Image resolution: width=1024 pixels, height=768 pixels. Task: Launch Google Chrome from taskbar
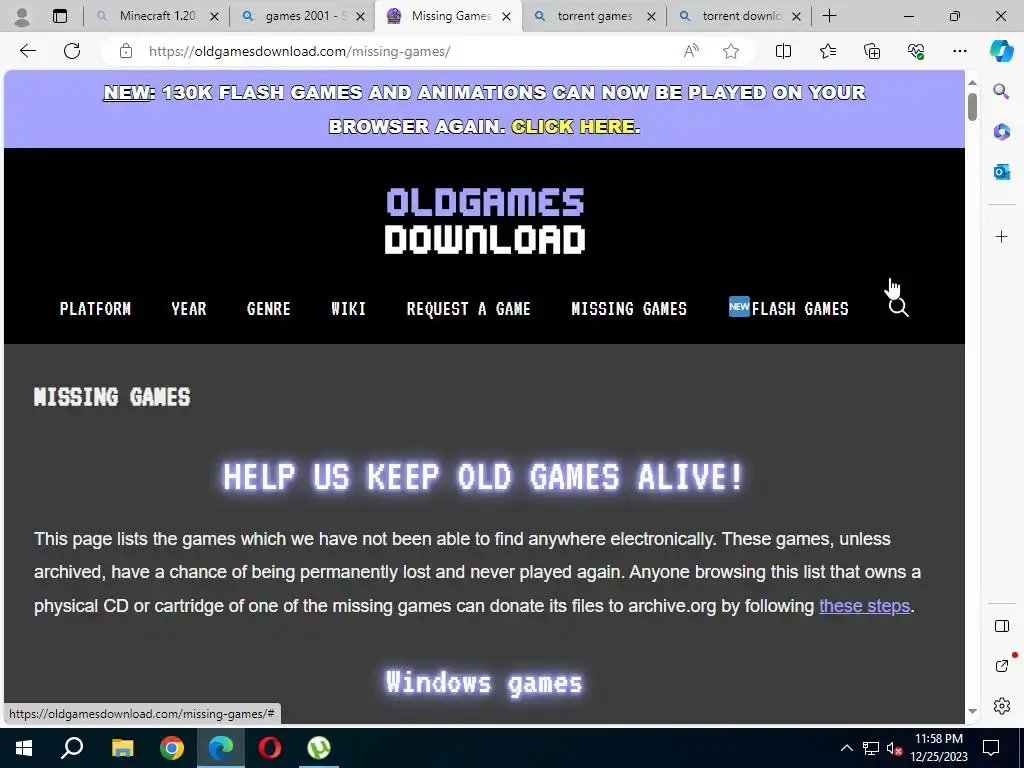[x=172, y=748]
